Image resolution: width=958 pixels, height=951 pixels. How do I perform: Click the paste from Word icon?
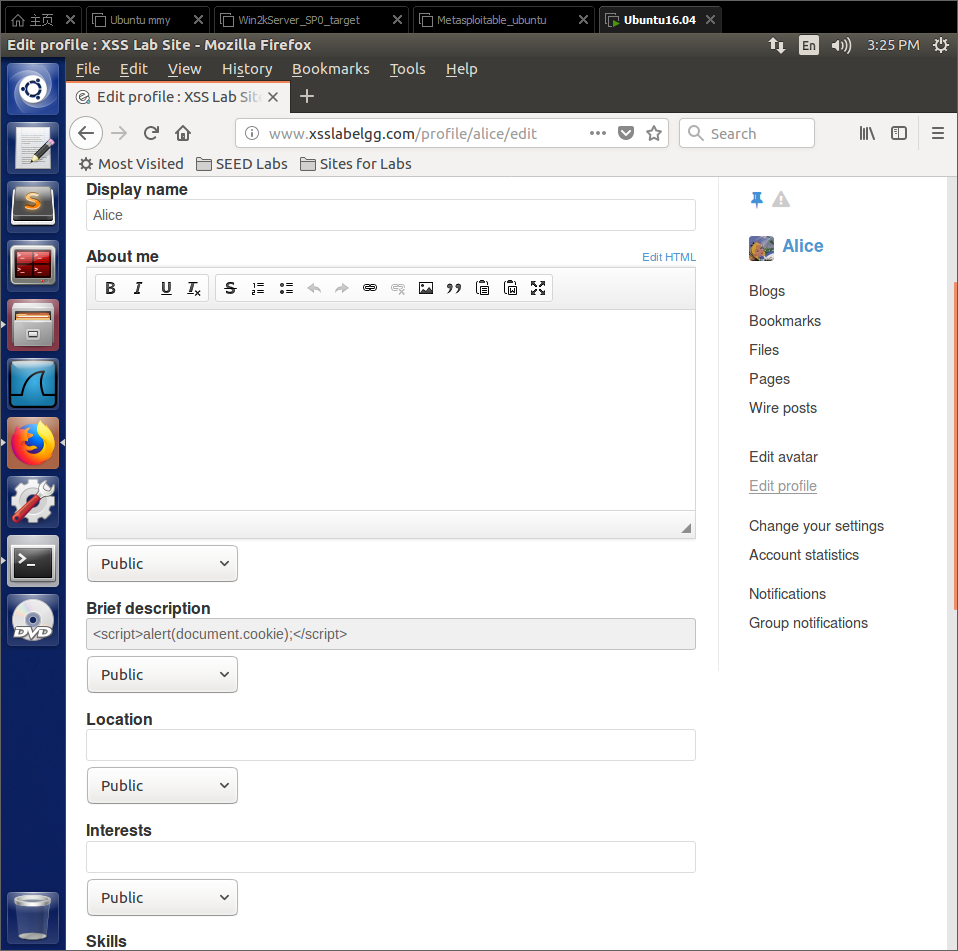510,288
